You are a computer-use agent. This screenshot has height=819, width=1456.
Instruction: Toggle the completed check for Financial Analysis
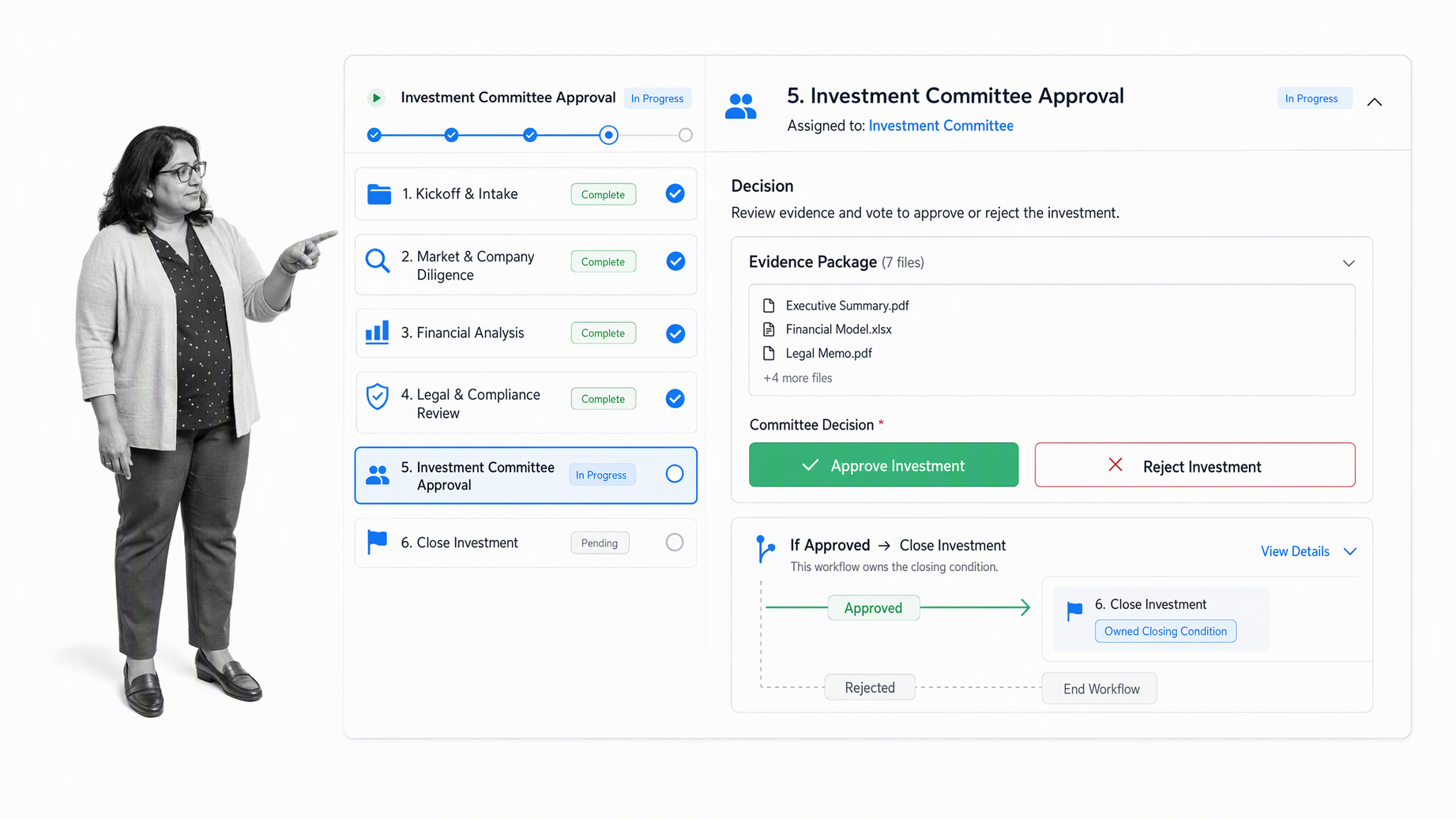675,333
